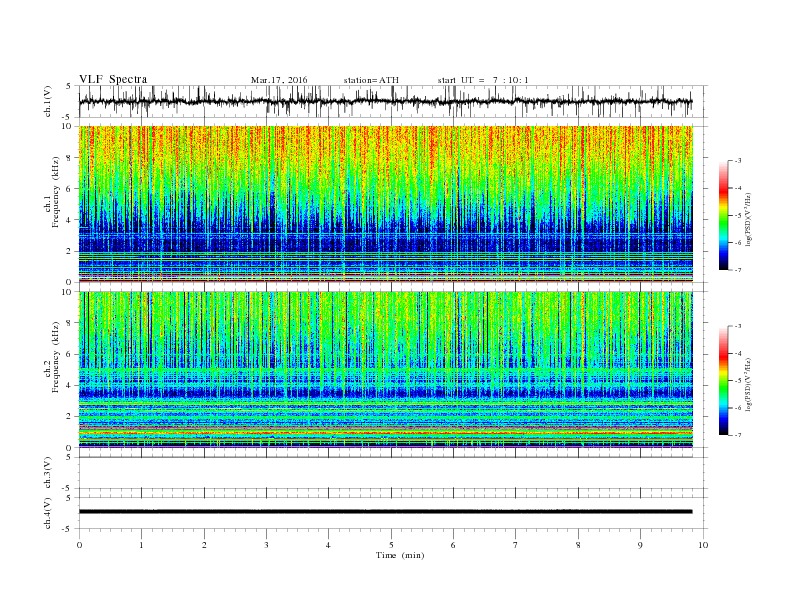
Task: Click the 'start UT = 7:10:1' label
Action: [x=483, y=80]
